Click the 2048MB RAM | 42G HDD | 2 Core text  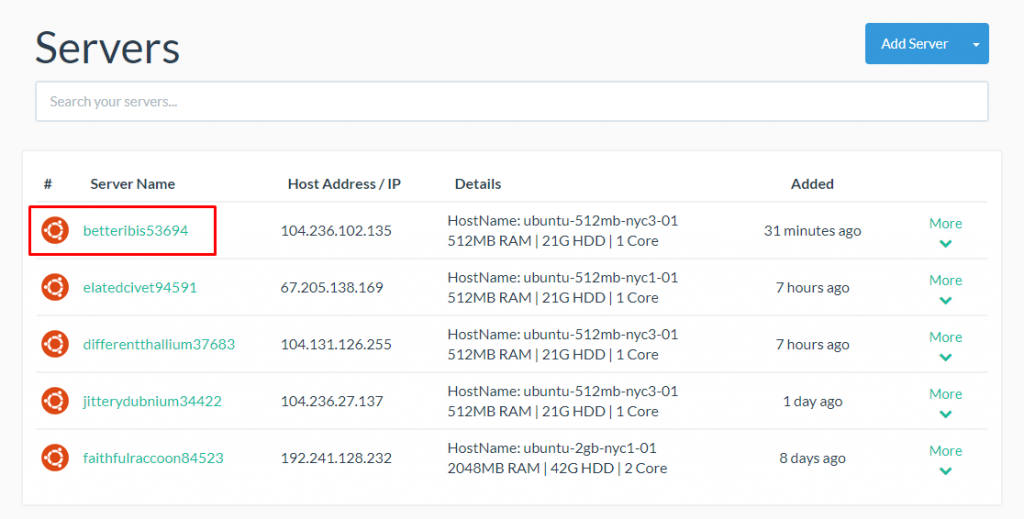tap(557, 468)
